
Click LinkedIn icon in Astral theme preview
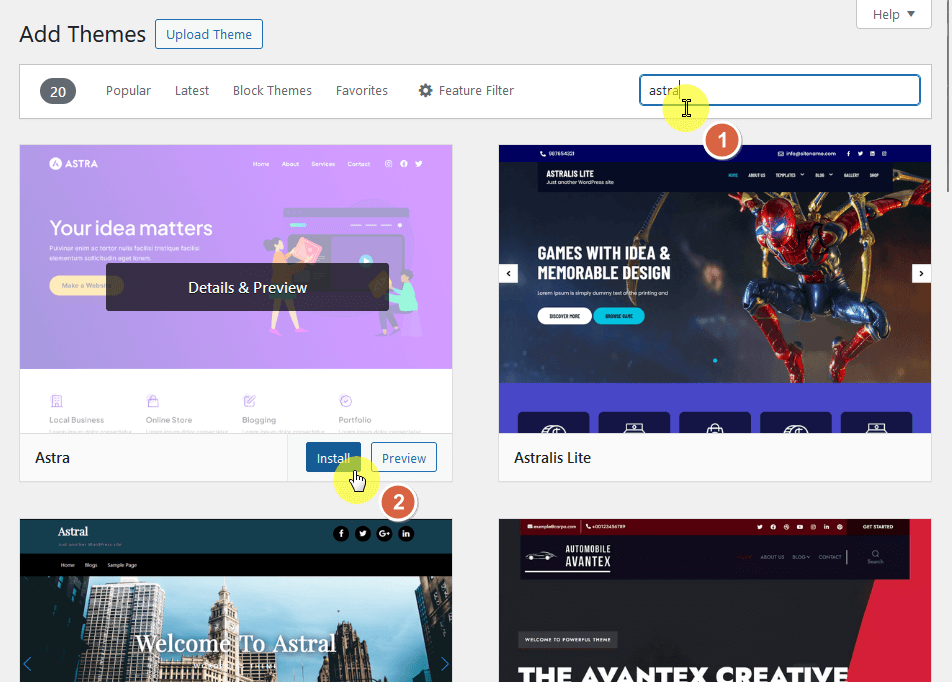click(406, 534)
